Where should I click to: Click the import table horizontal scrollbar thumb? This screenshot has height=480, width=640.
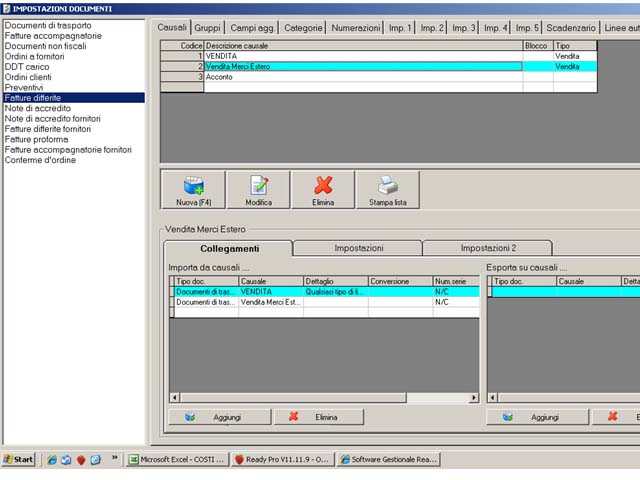(x=293, y=398)
